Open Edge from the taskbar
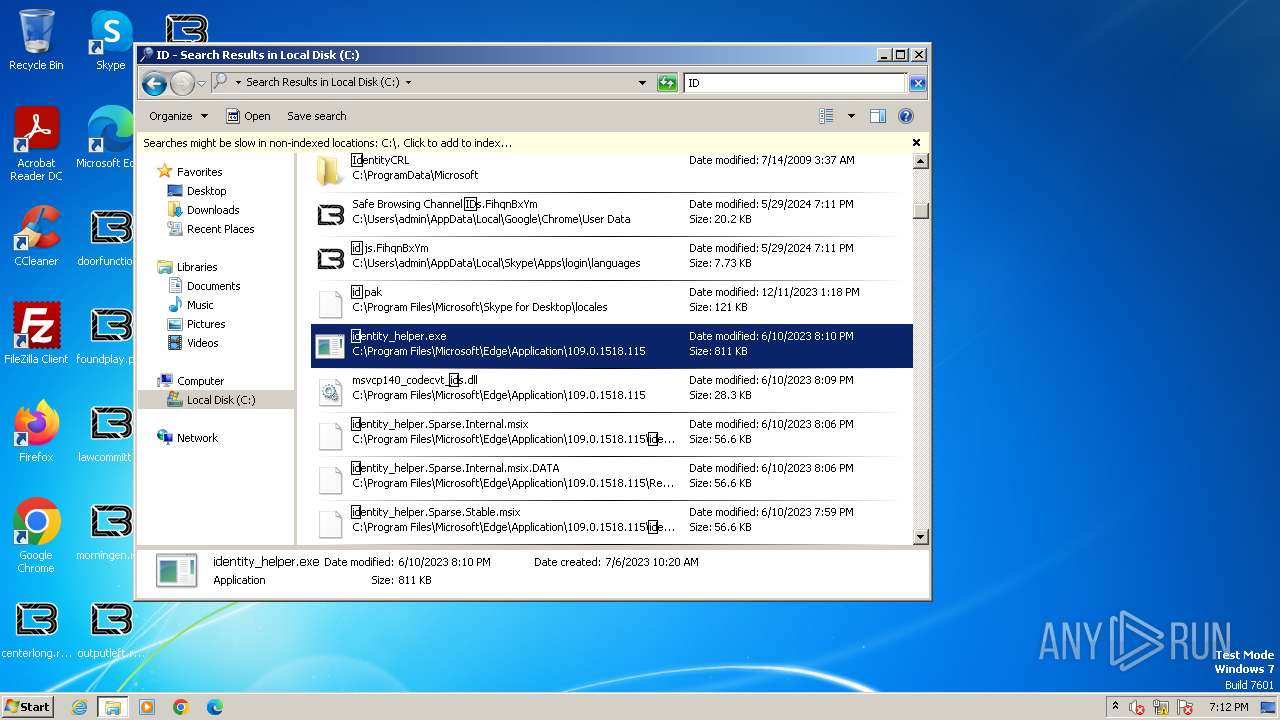This screenshot has width=1280, height=720. click(x=214, y=707)
